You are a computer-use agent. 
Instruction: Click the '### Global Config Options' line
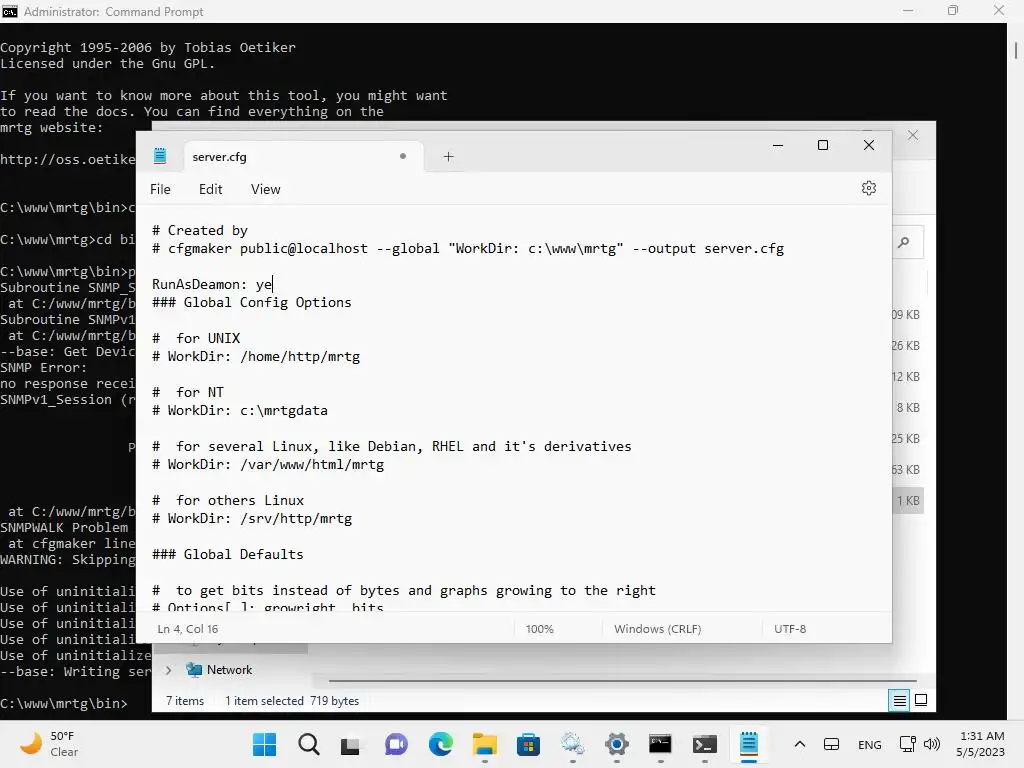coord(251,302)
